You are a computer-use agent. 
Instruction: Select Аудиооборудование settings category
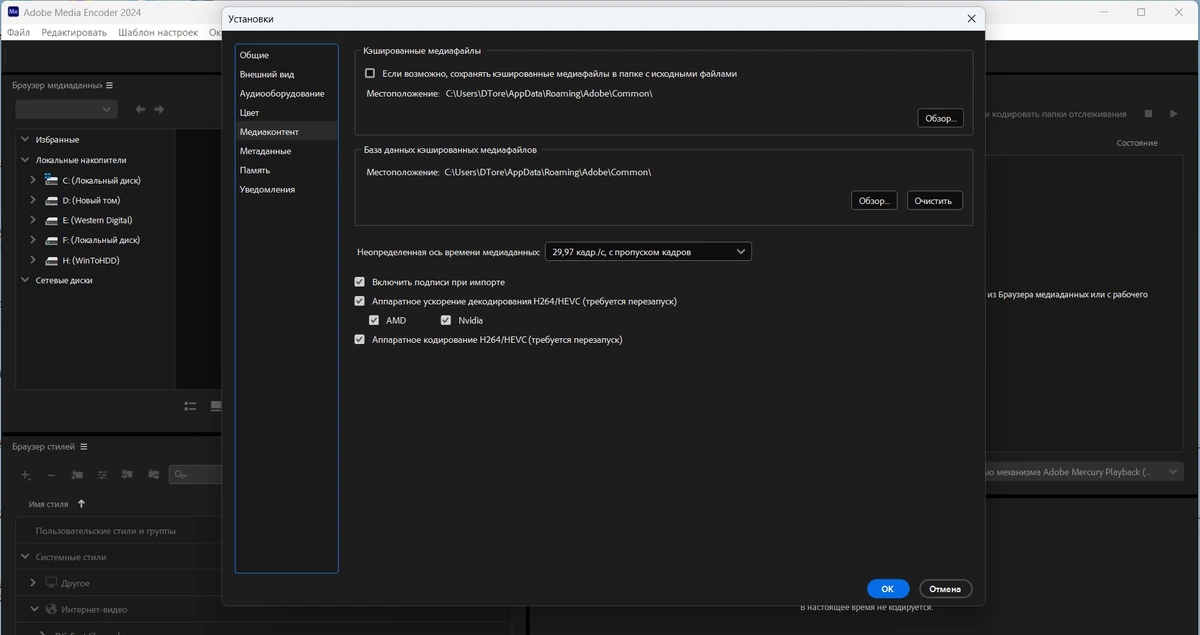[286, 93]
